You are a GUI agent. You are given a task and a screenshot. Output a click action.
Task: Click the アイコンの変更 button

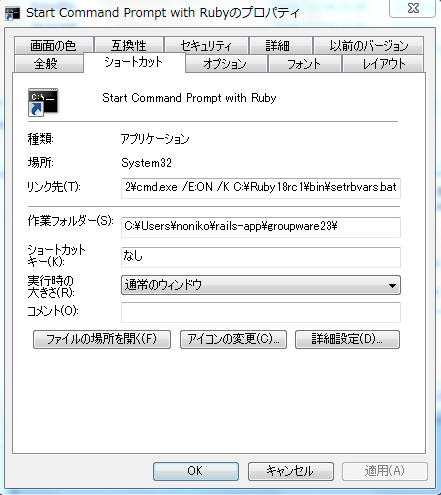click(x=233, y=339)
